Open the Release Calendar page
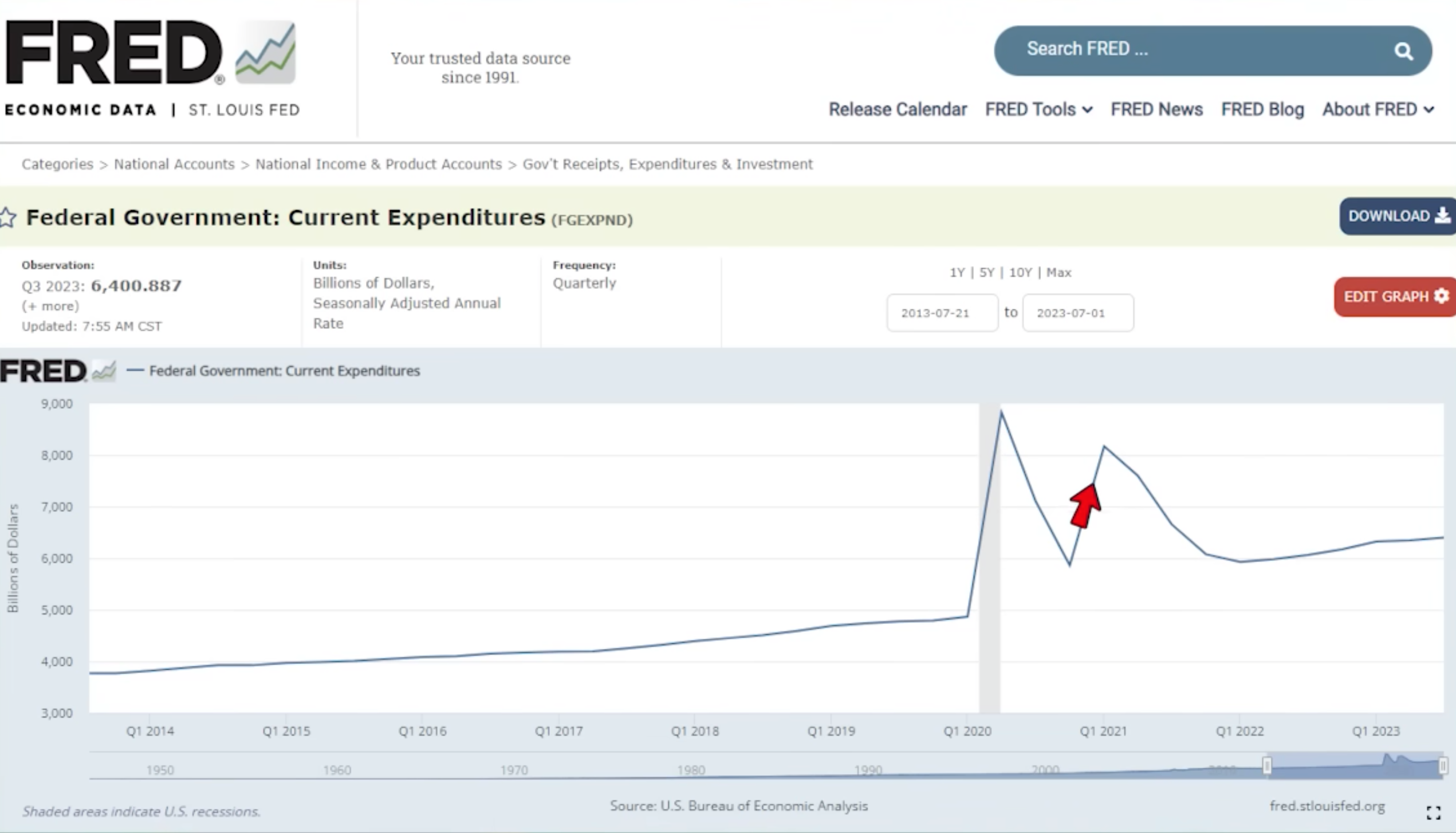This screenshot has height=833, width=1456. (897, 109)
